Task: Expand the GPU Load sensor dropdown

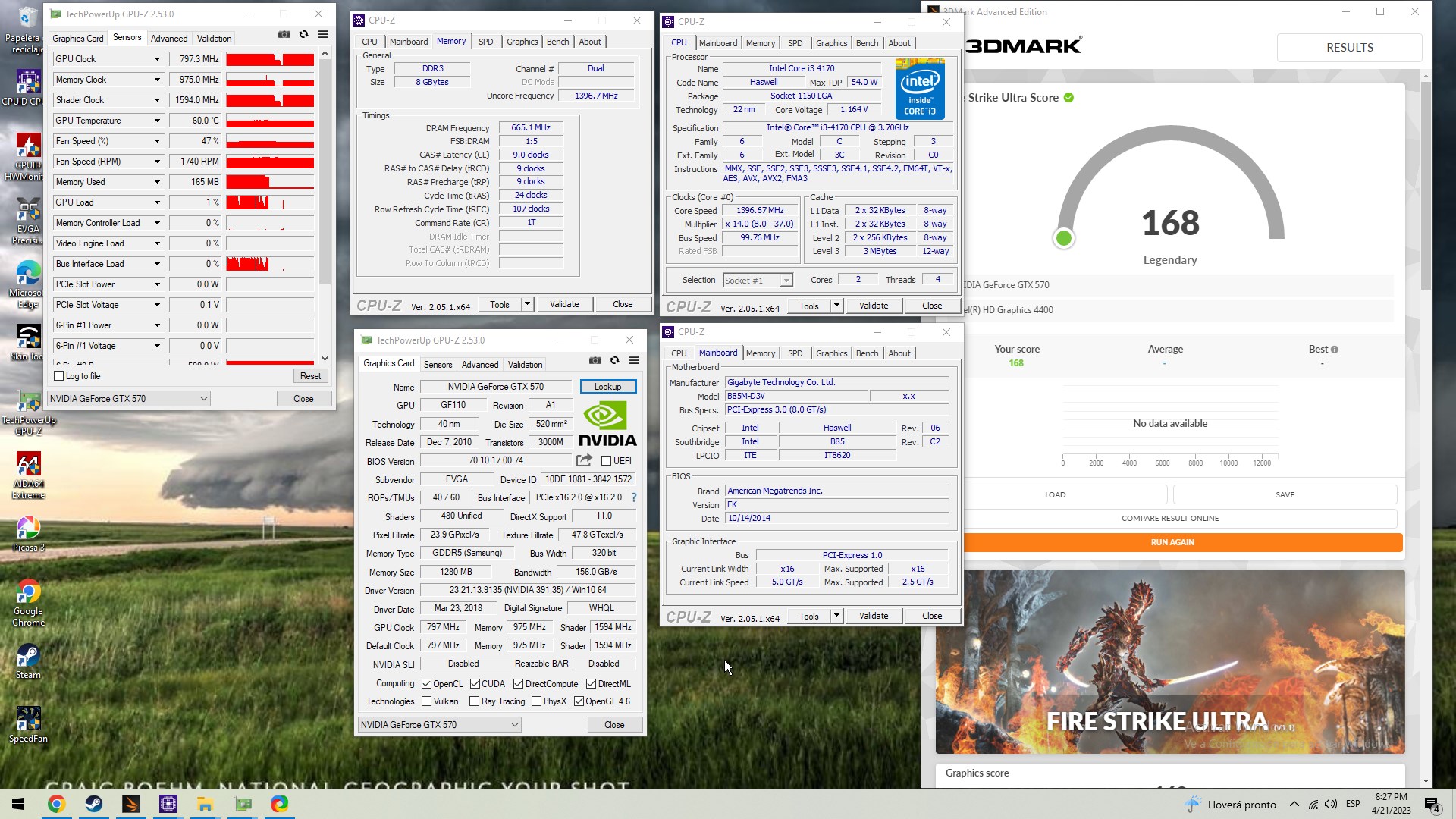Action: click(157, 202)
